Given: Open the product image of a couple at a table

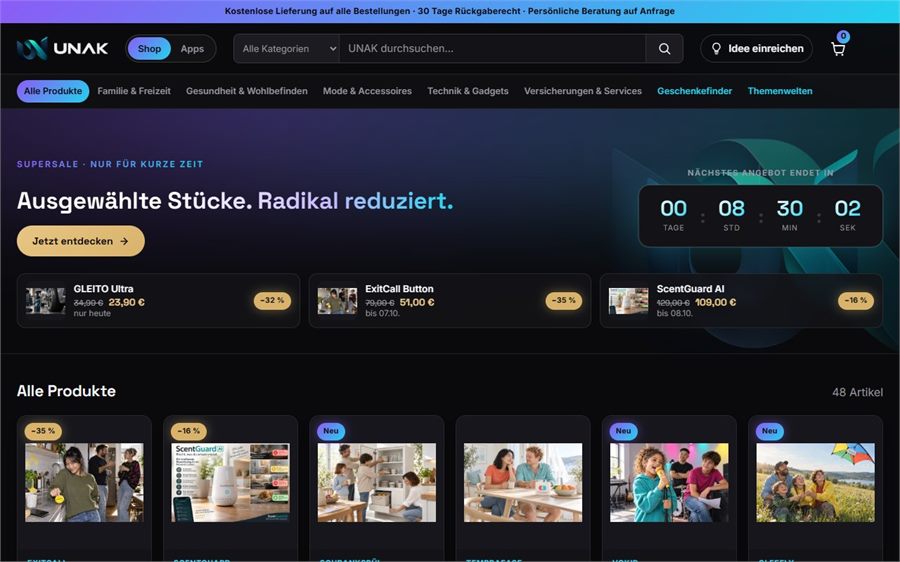Looking at the screenshot, I should 523,482.
